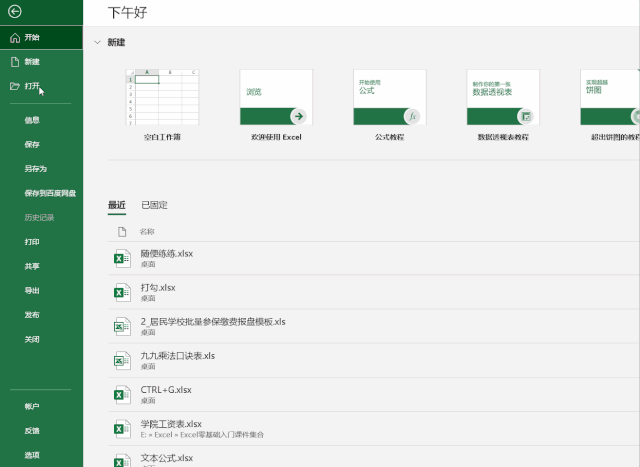
Task: Switch to the 已固定 tab
Action: click(154, 205)
